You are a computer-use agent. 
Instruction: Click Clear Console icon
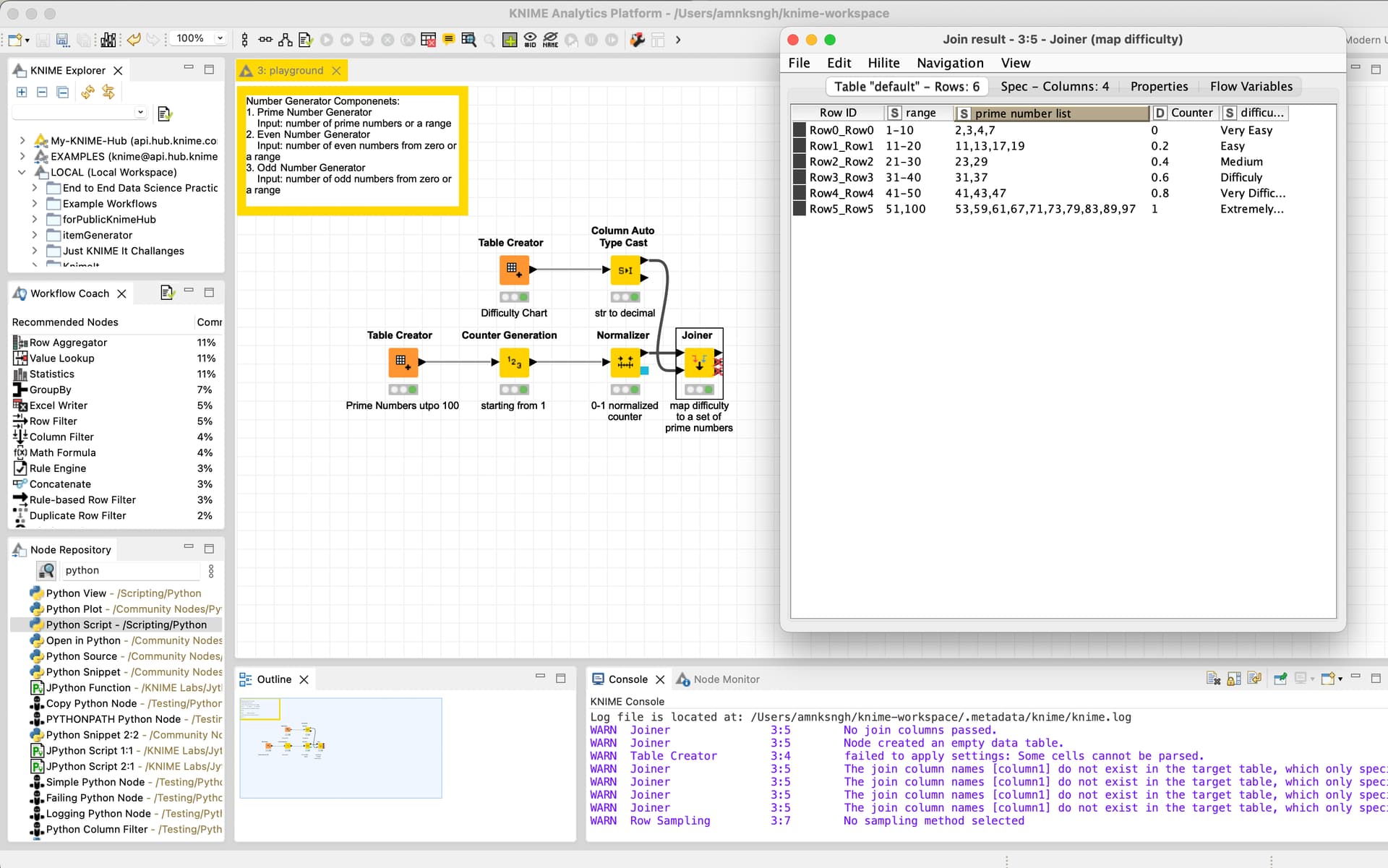[x=1213, y=679]
